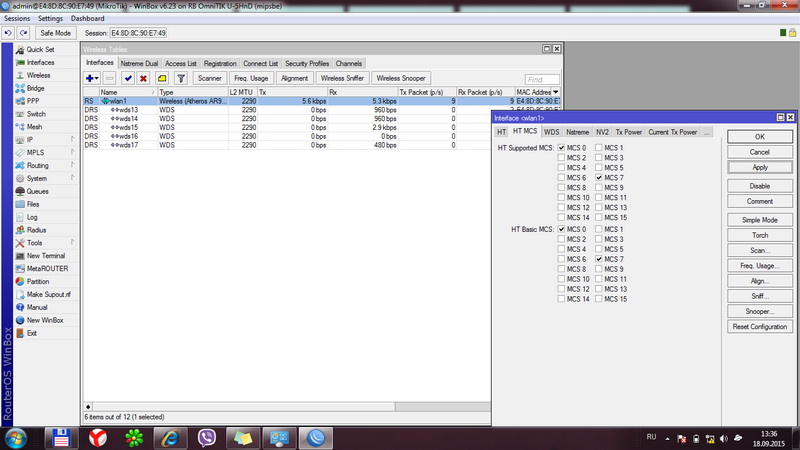Viewport: 800px width, 450px height.
Task: Open the Settings menu
Action: [51, 18]
